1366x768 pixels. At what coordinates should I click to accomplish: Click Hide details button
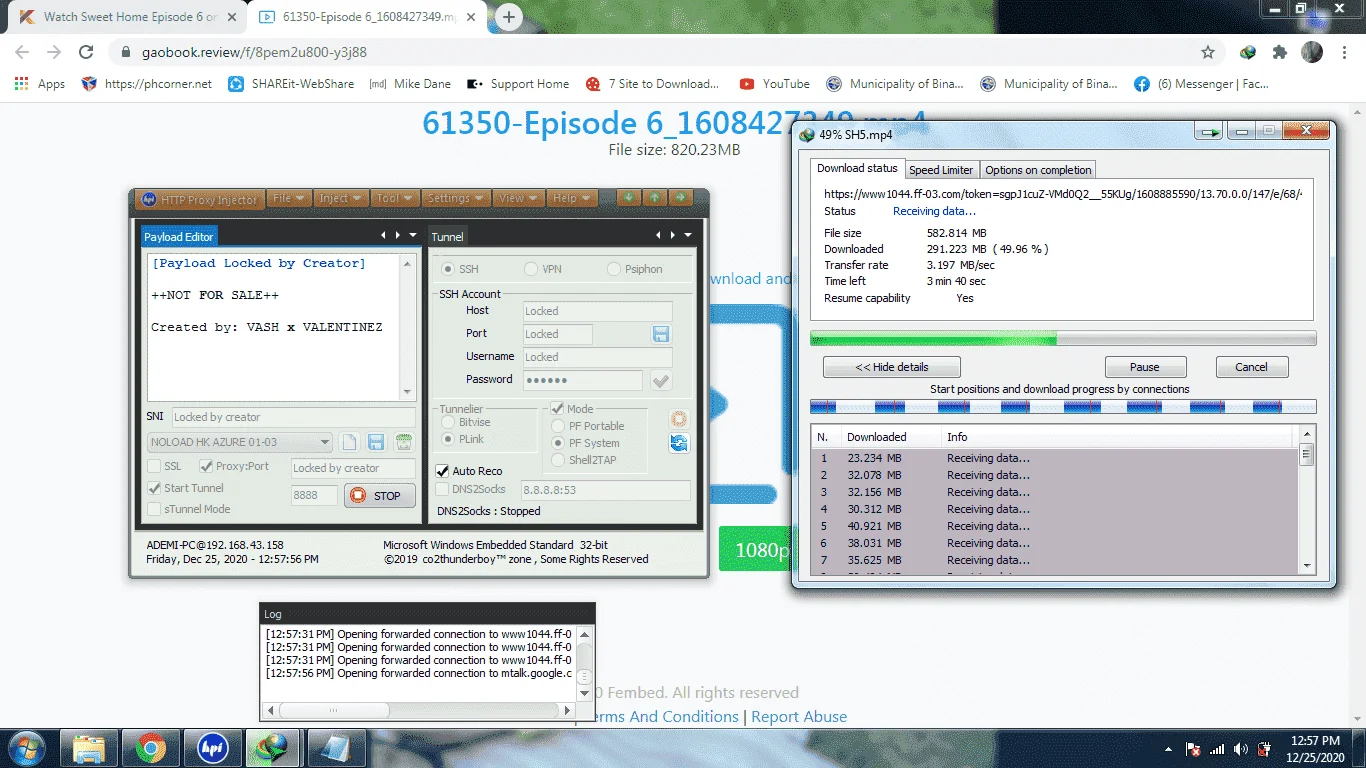point(892,367)
